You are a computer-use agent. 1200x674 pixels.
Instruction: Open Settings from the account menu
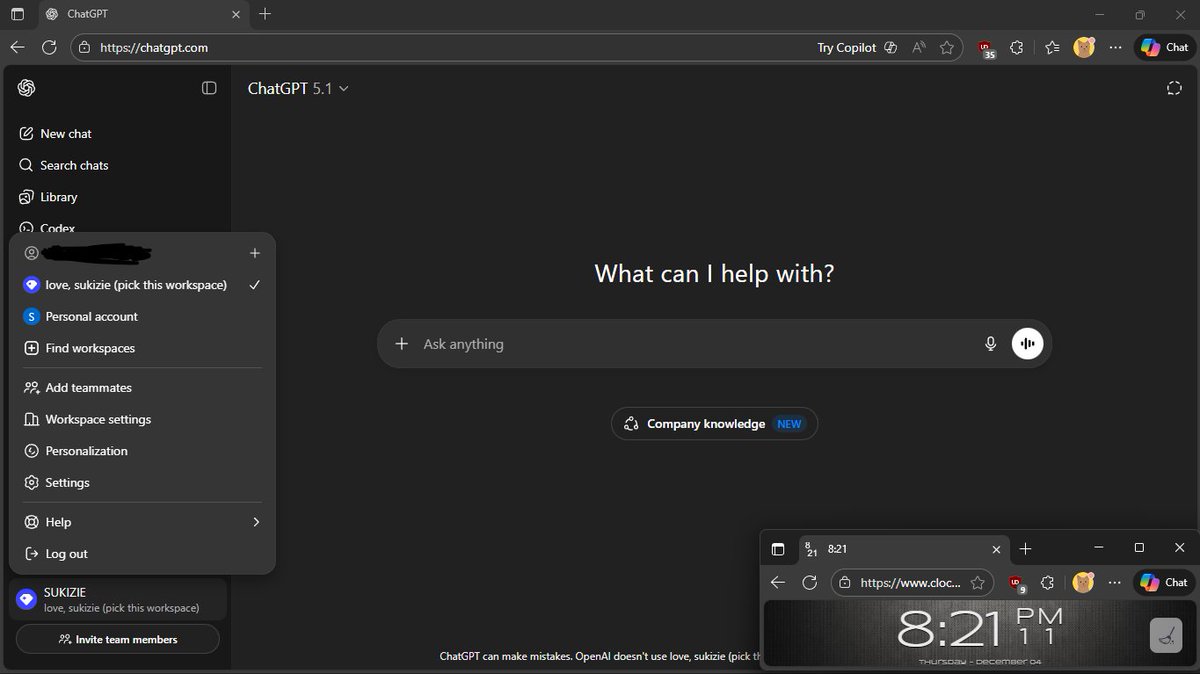(142, 482)
